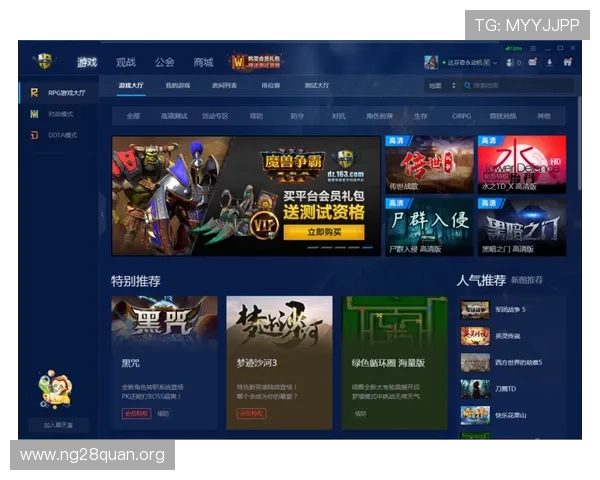Open the 商城 top menu

(203, 62)
